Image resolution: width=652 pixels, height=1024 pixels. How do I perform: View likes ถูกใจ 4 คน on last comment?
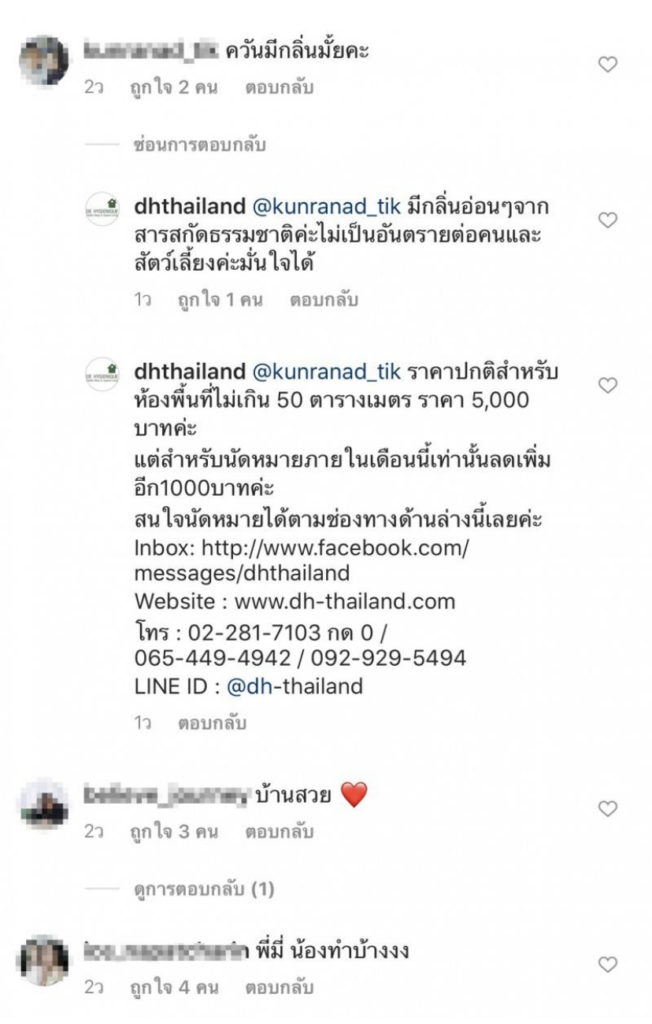(173, 987)
